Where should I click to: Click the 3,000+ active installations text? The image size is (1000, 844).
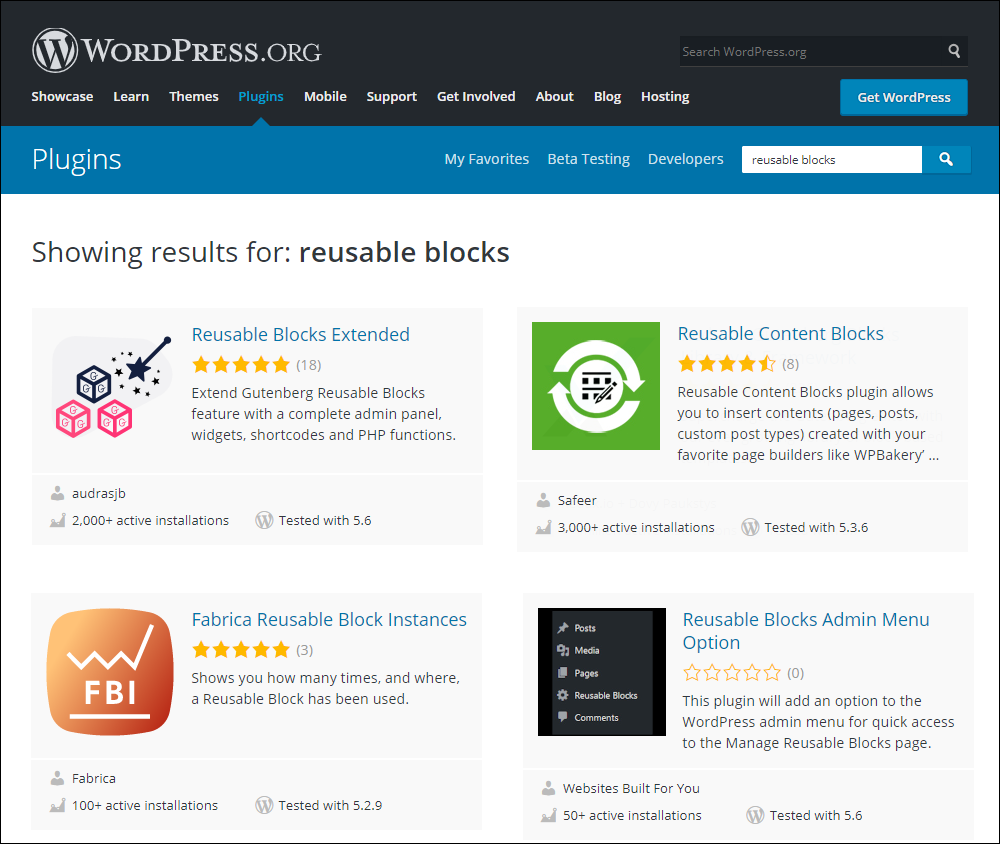[x=636, y=528]
